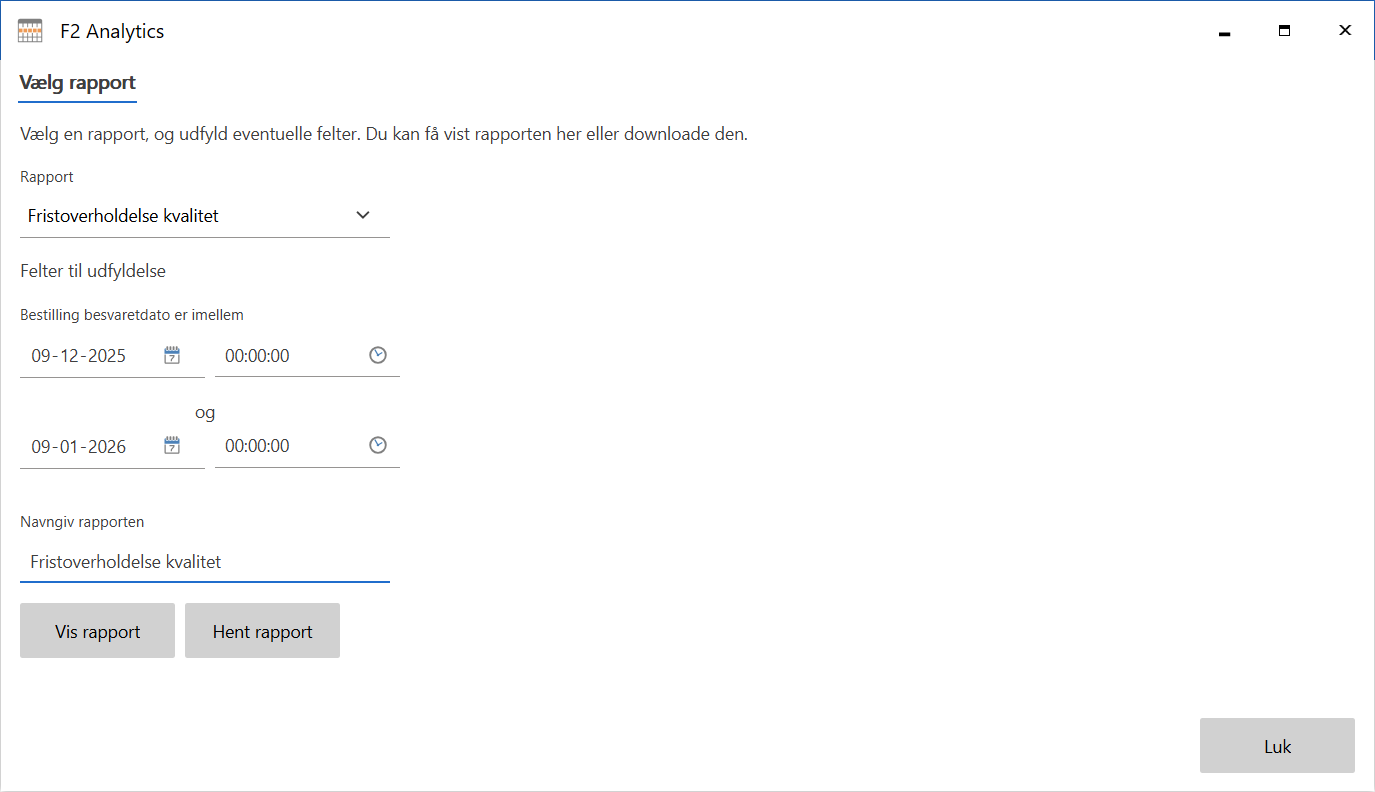Click the Vis rapport button

(x=97, y=631)
